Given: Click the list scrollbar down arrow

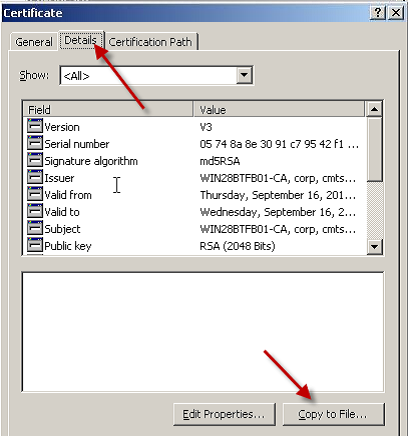Looking at the screenshot, I should (374, 247).
